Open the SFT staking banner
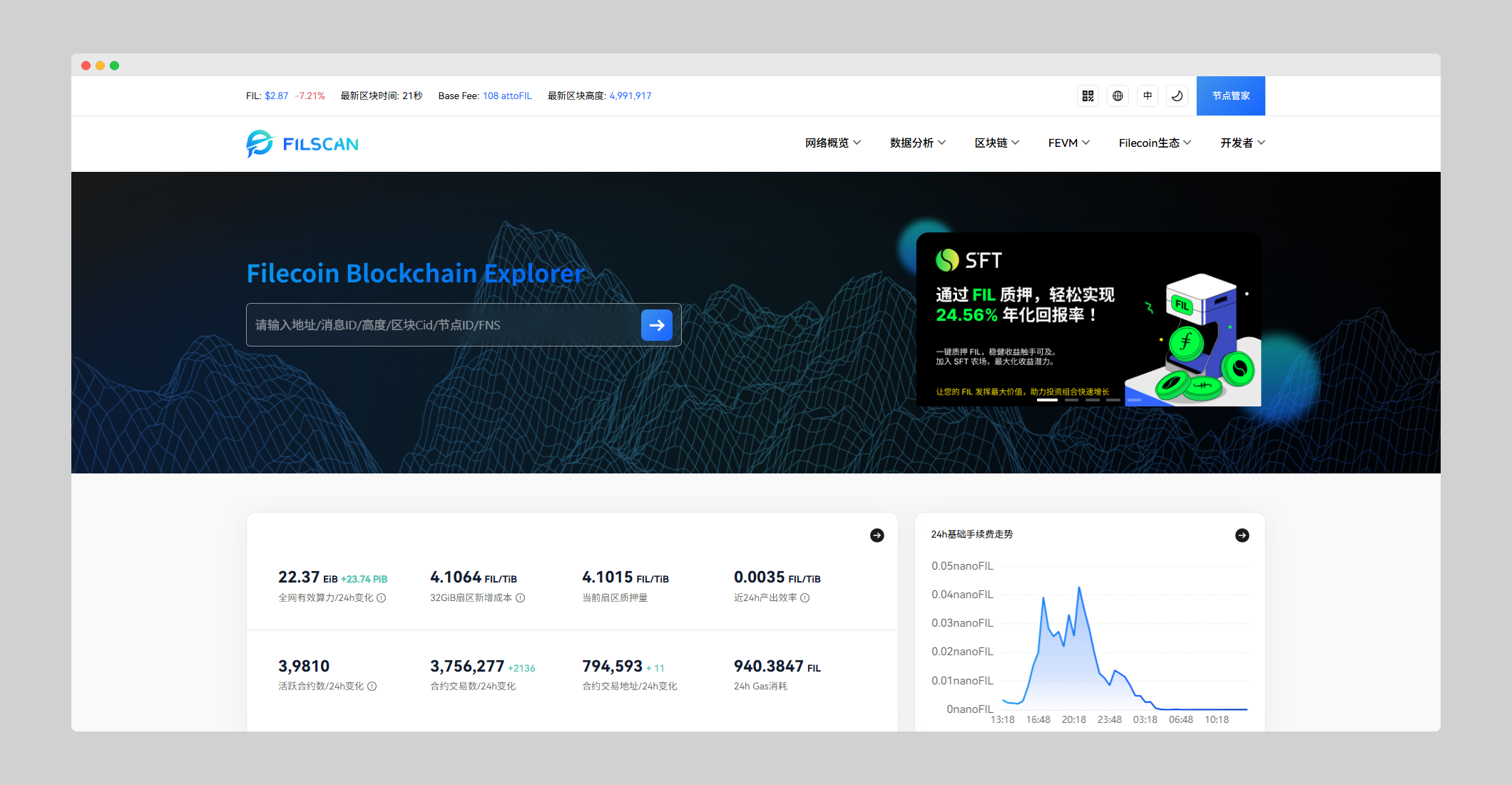Image resolution: width=1512 pixels, height=785 pixels. coord(1088,319)
